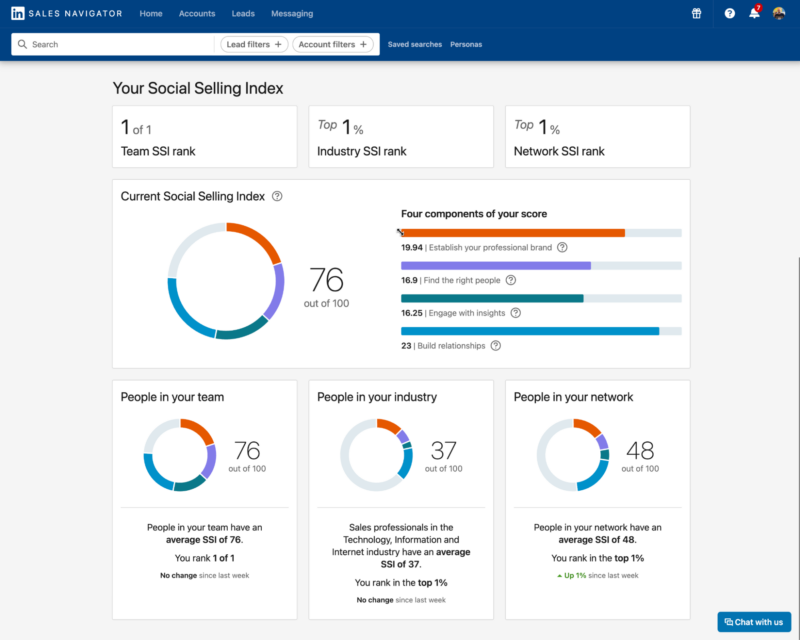Click help icon for Establish your professional brand
This screenshot has height=640, width=800.
tap(562, 248)
